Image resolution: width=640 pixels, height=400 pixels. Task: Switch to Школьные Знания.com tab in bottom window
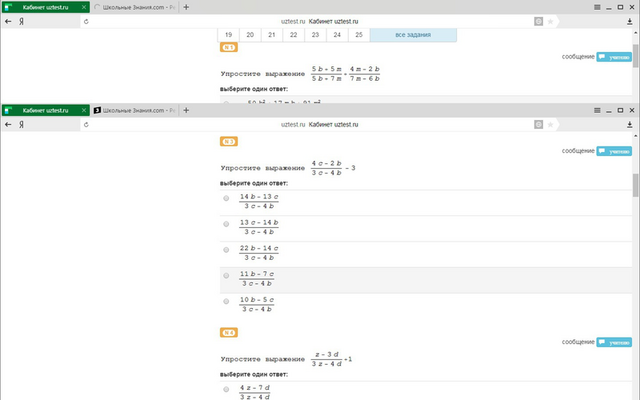coord(134,110)
